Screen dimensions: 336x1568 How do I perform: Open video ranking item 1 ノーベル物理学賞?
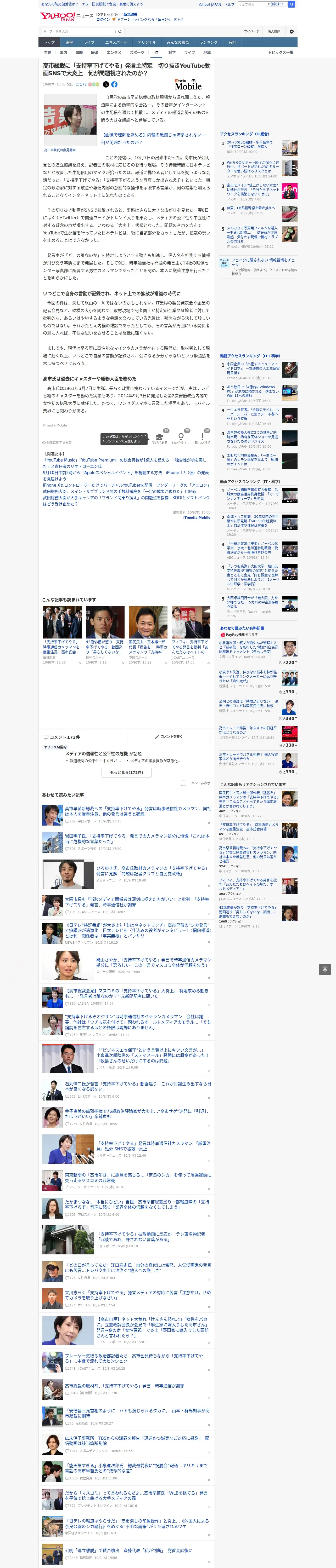[253, 494]
